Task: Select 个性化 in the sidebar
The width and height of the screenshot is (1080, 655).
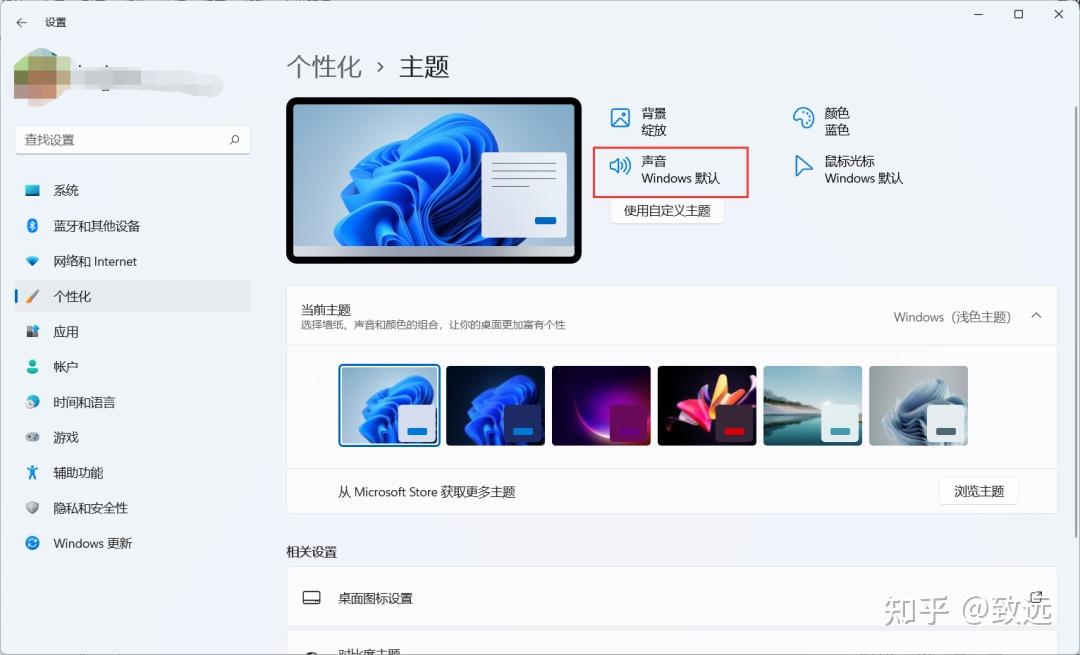Action: pos(132,296)
